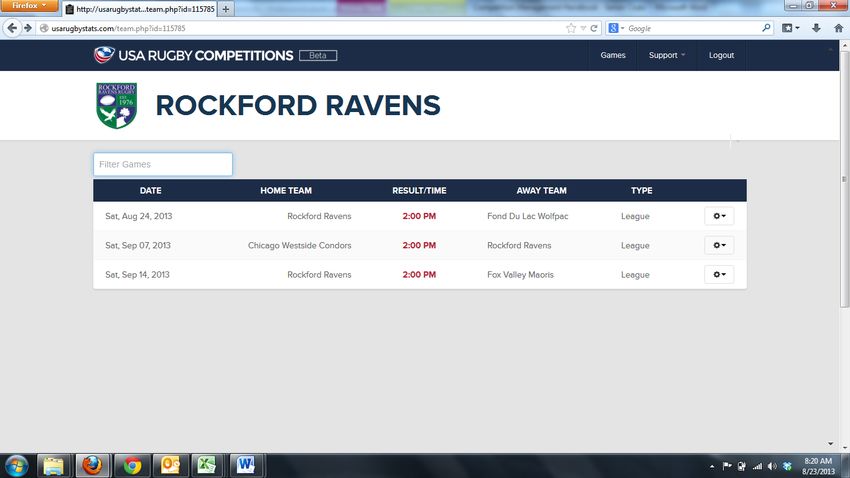Open Word from the taskbar
Image resolution: width=850 pixels, height=478 pixels.
(245, 466)
